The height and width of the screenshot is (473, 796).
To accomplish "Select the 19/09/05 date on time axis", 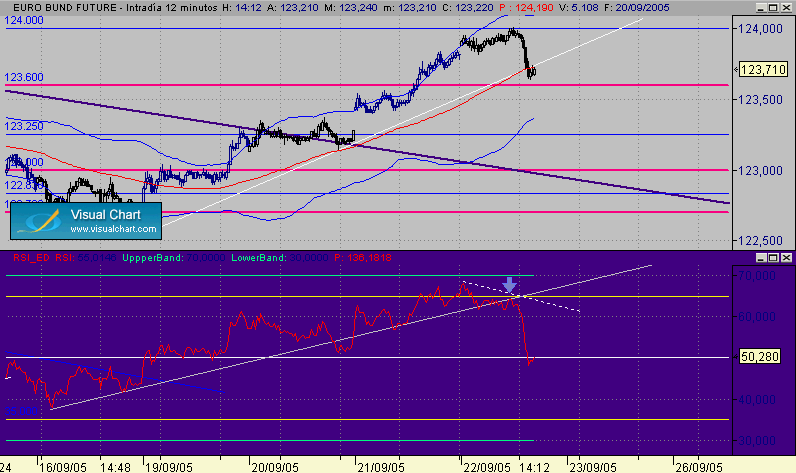I will [169, 467].
